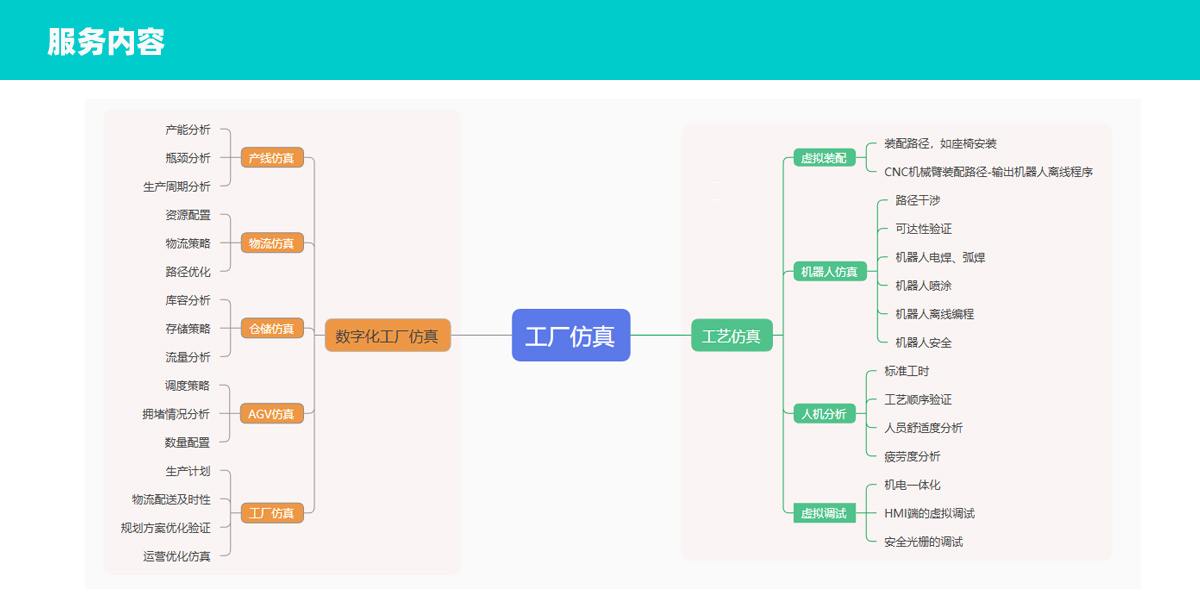Select the green 工艺仿真 branch node

(731, 336)
